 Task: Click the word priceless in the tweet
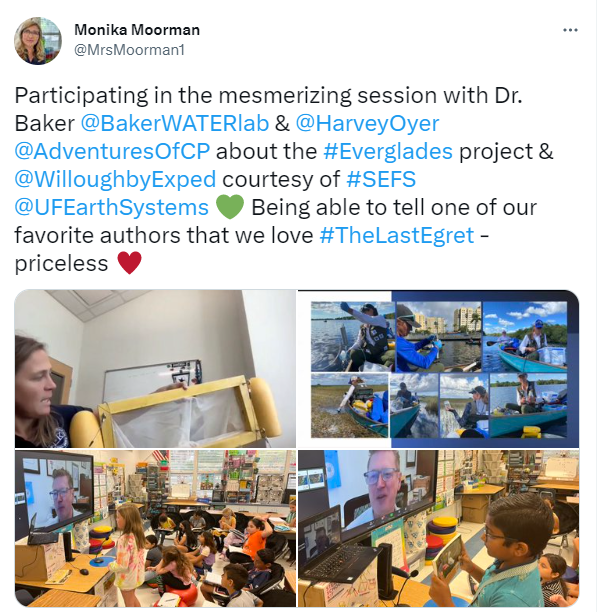click(x=61, y=263)
